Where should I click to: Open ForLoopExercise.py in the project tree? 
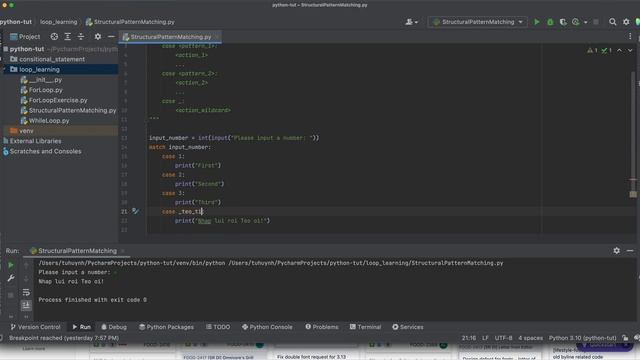click(58, 100)
